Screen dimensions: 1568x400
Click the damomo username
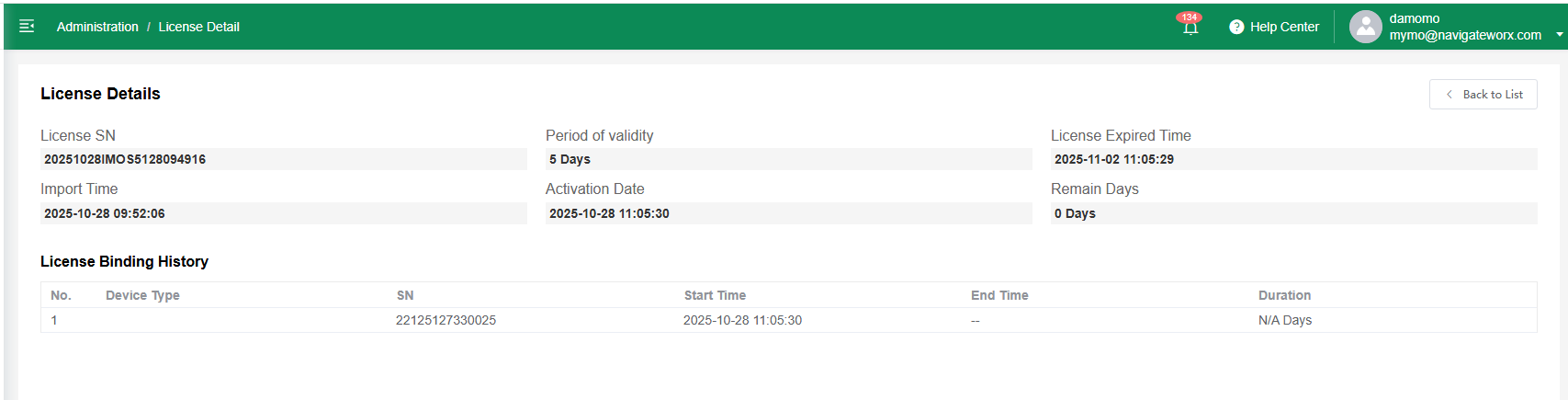(1414, 18)
